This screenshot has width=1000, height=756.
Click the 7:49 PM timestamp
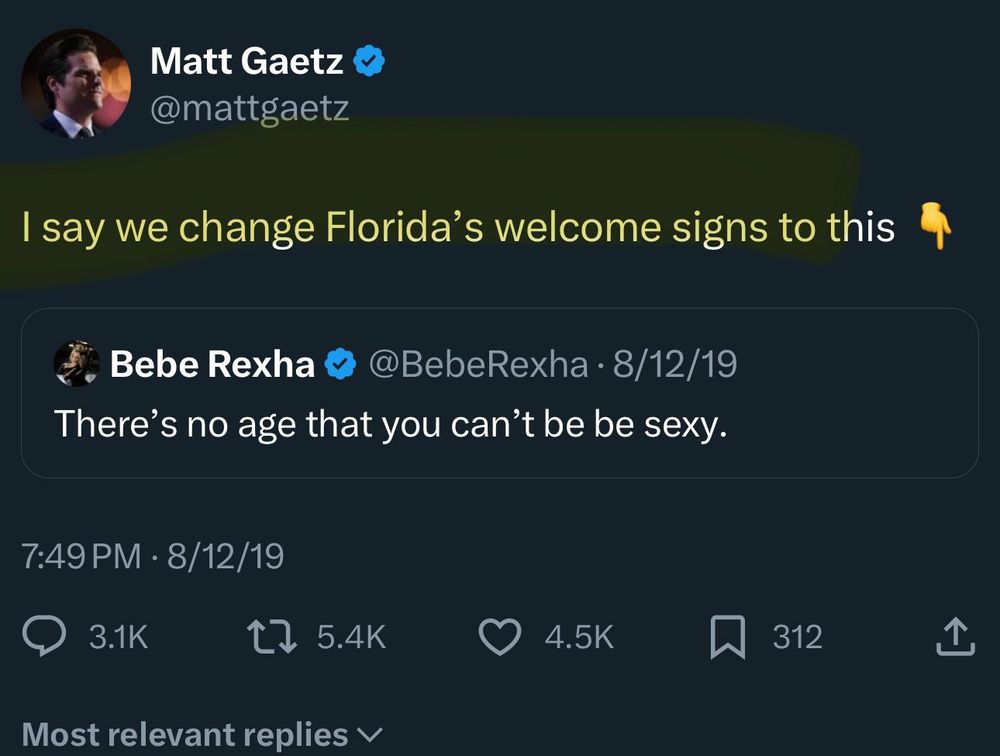click(81, 556)
